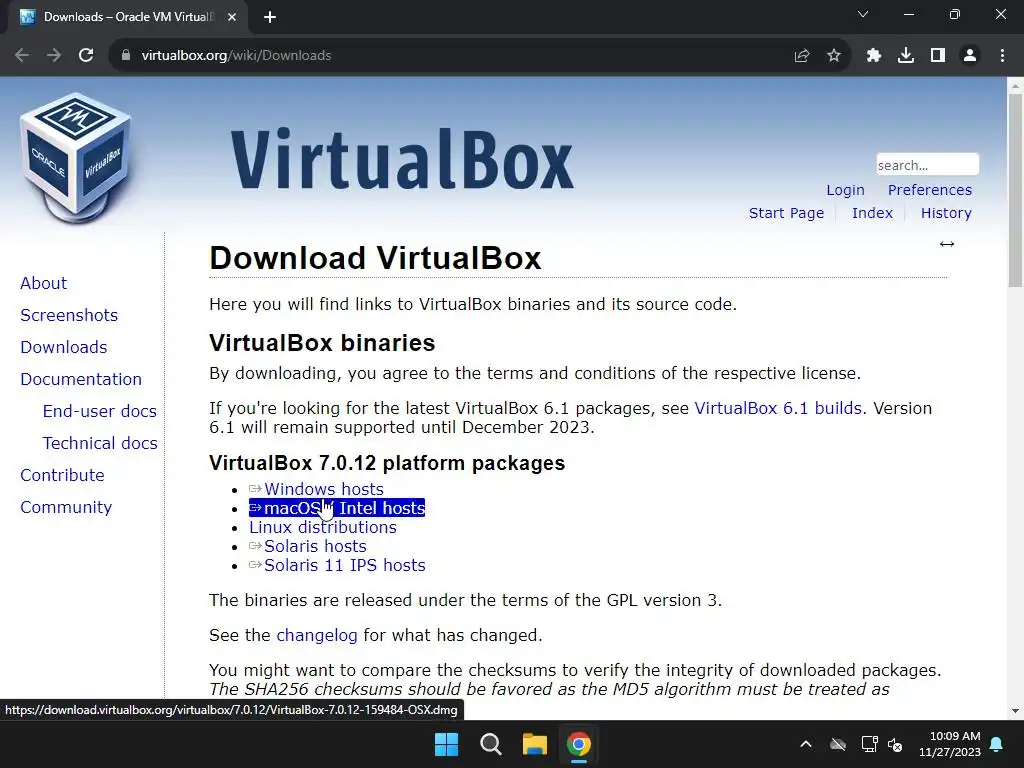Open the notifications bell icon
This screenshot has height=768, width=1024.
(x=997, y=744)
